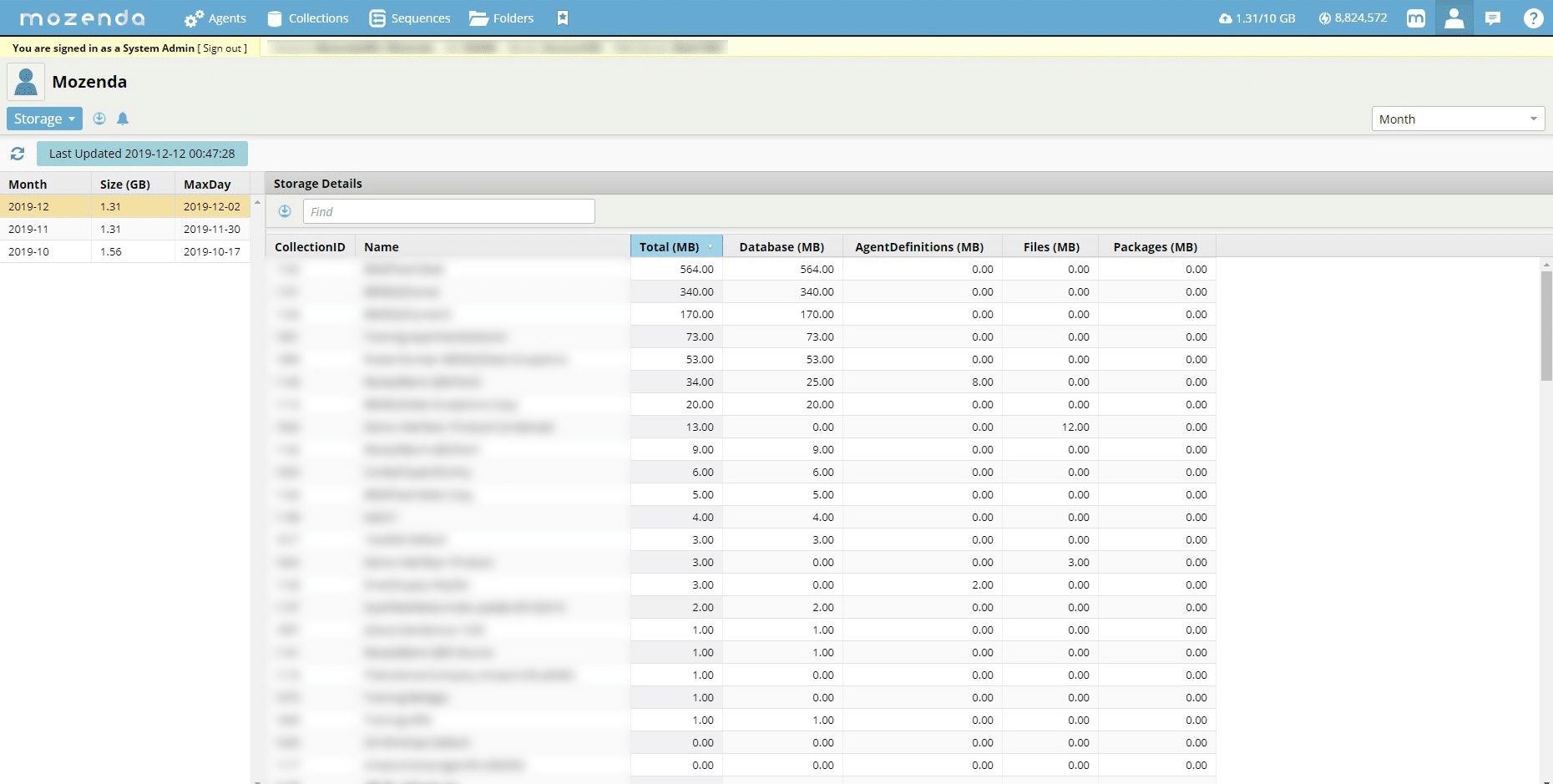Click the refresh icon near Last Updated
1553x784 pixels.
click(x=18, y=154)
